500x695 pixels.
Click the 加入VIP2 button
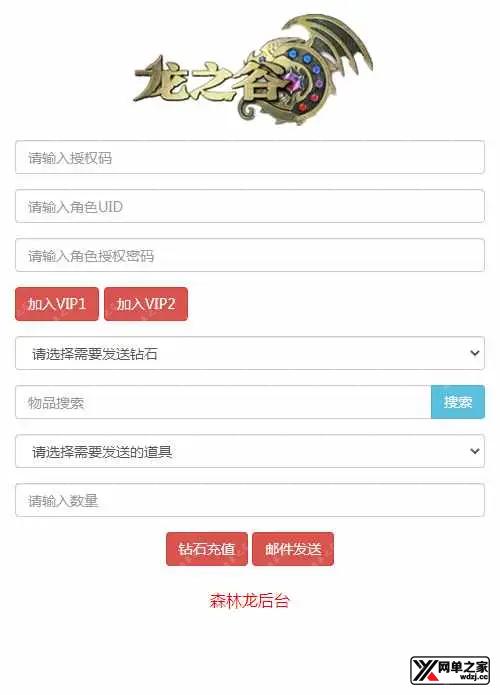point(146,304)
